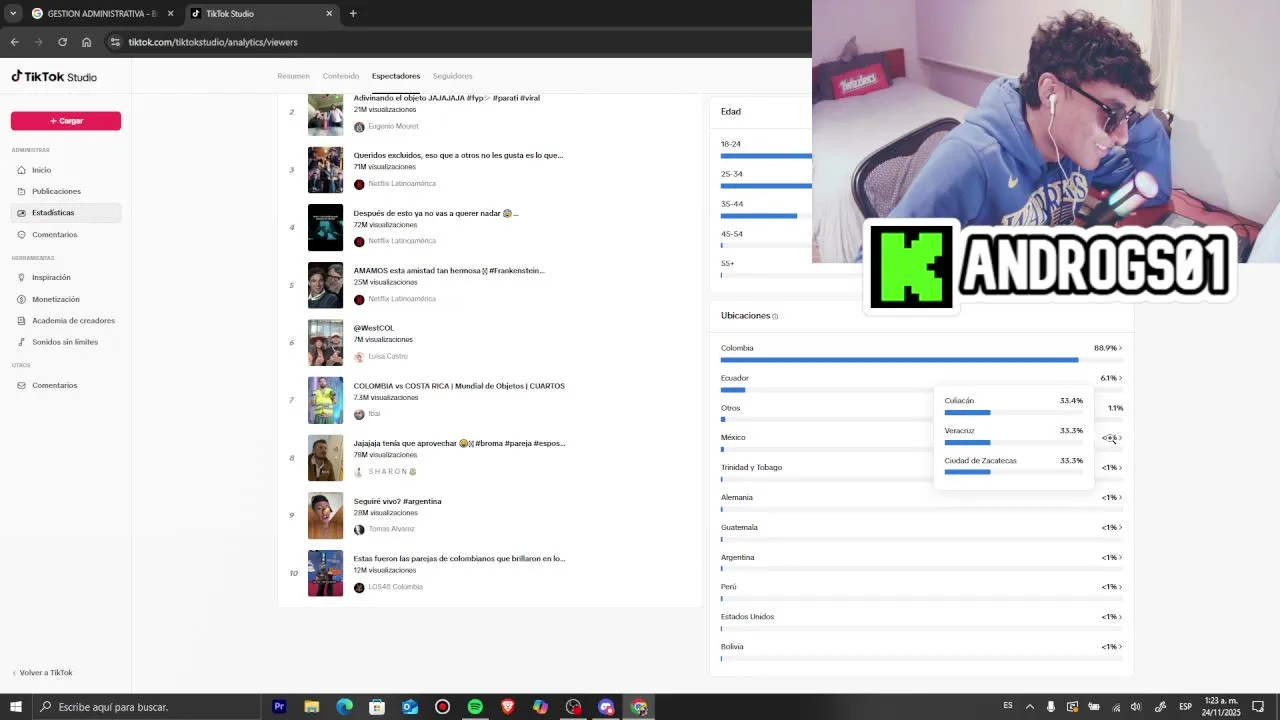Click the Cargar upload button
This screenshot has width=1280, height=720.
pos(66,121)
